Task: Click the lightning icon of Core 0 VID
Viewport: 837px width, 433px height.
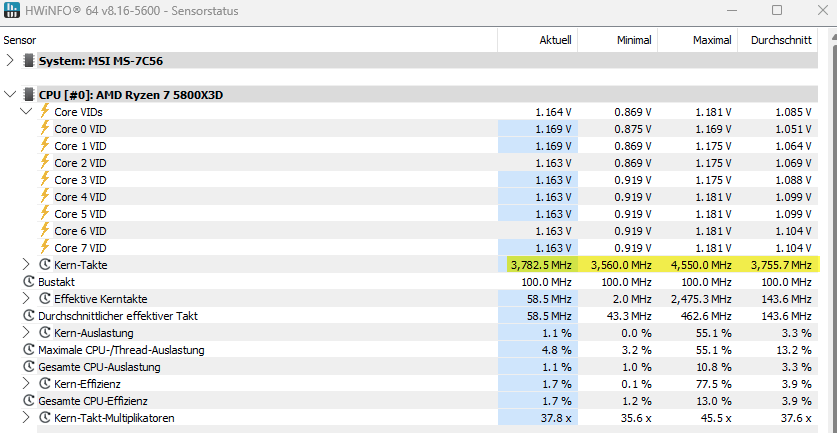Action: pos(45,128)
